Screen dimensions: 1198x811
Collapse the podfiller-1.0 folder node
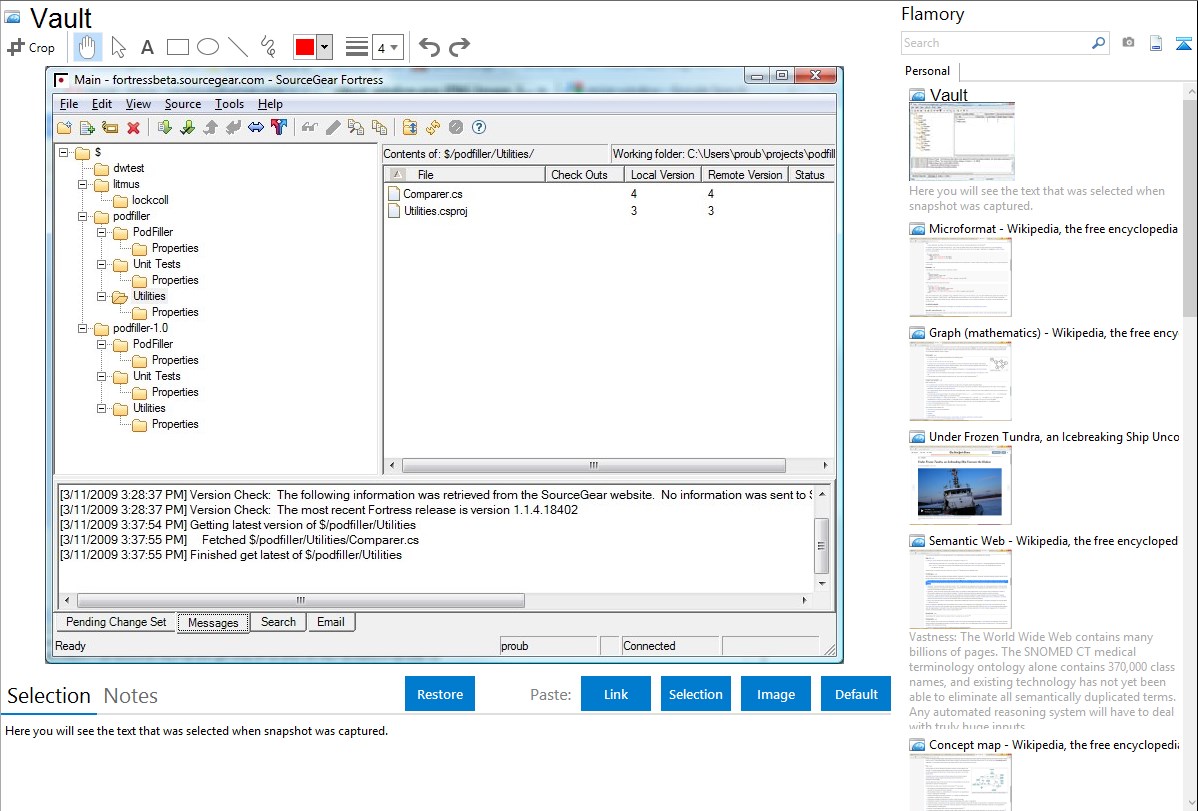83,329
